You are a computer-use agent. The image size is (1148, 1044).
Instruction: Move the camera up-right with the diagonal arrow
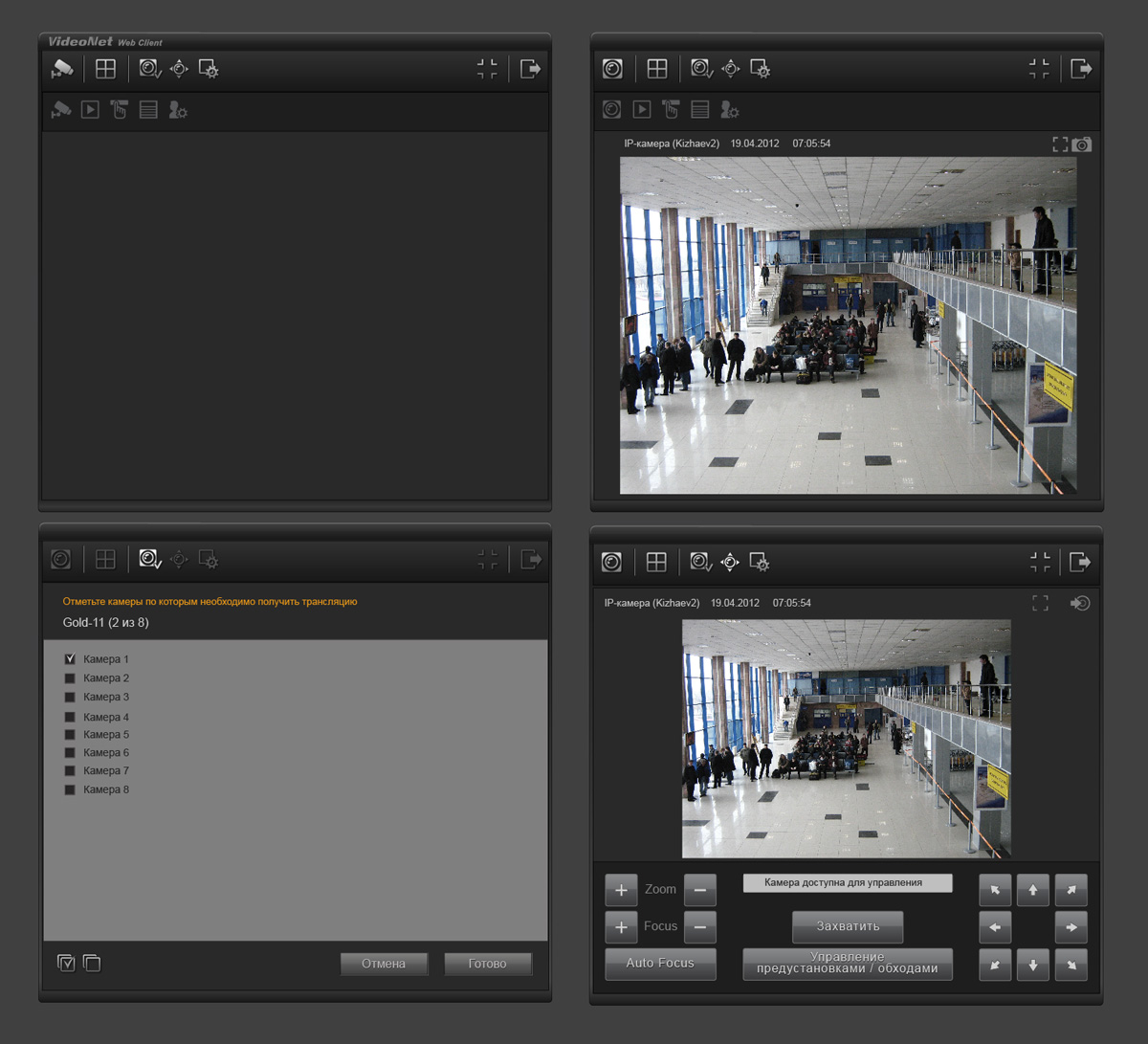tap(1071, 890)
